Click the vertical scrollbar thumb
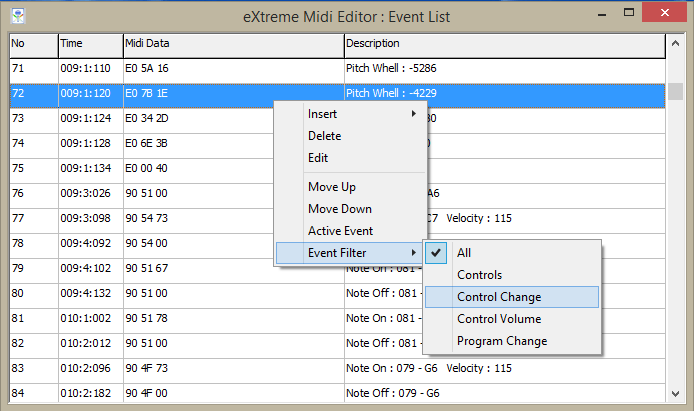Screen dimensions: 694x411 pos(675,92)
